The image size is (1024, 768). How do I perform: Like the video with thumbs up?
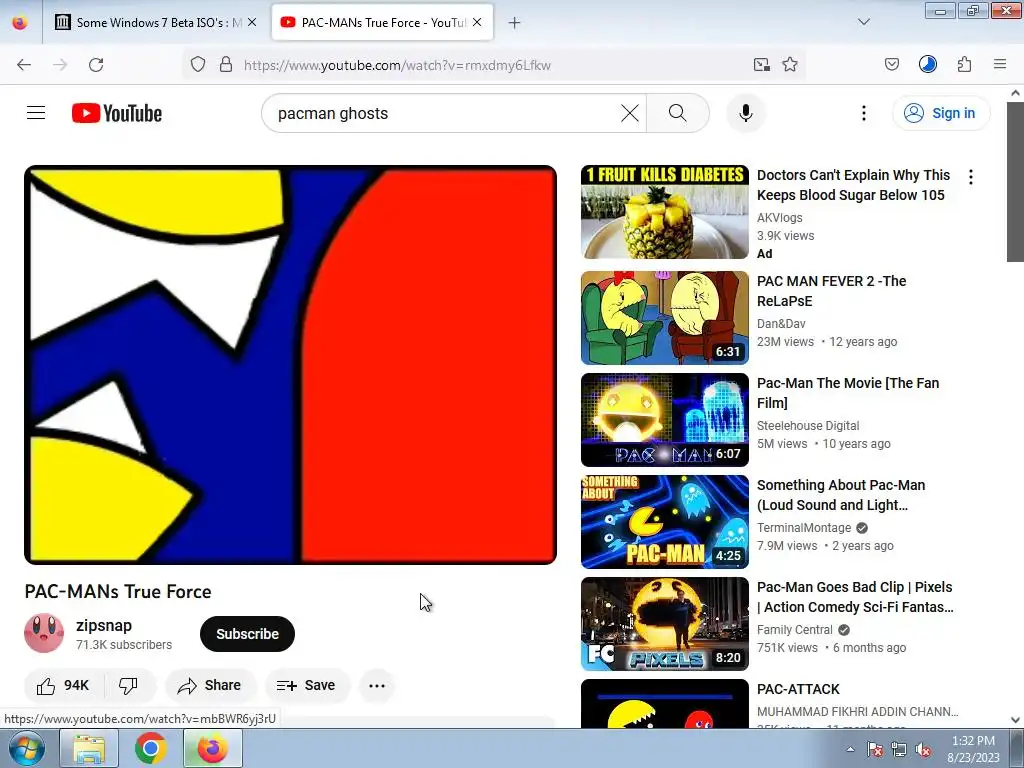coord(63,685)
